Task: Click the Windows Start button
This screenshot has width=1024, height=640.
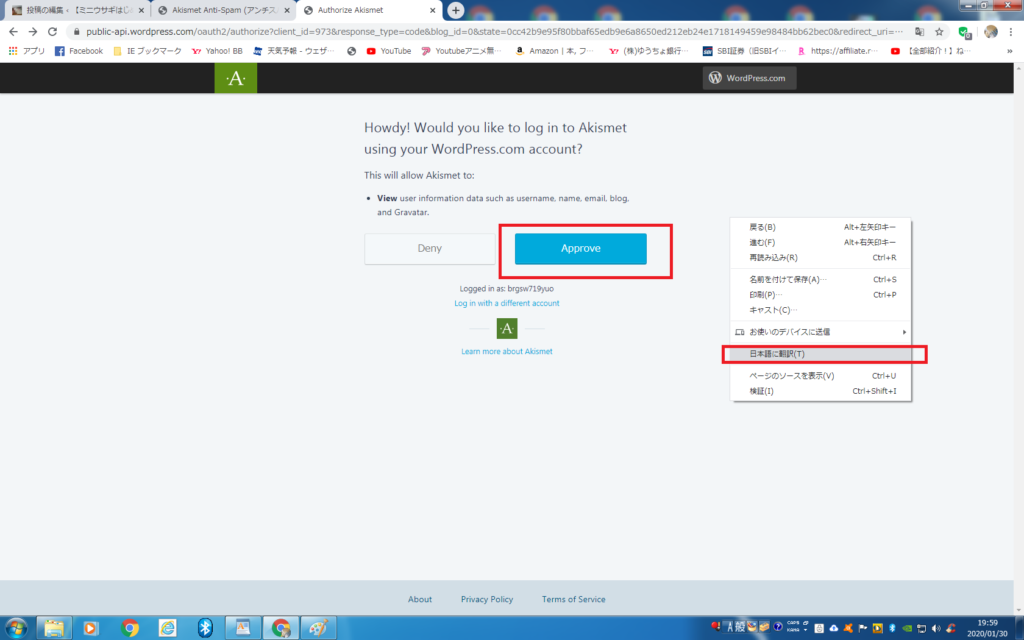Action: (x=16, y=627)
